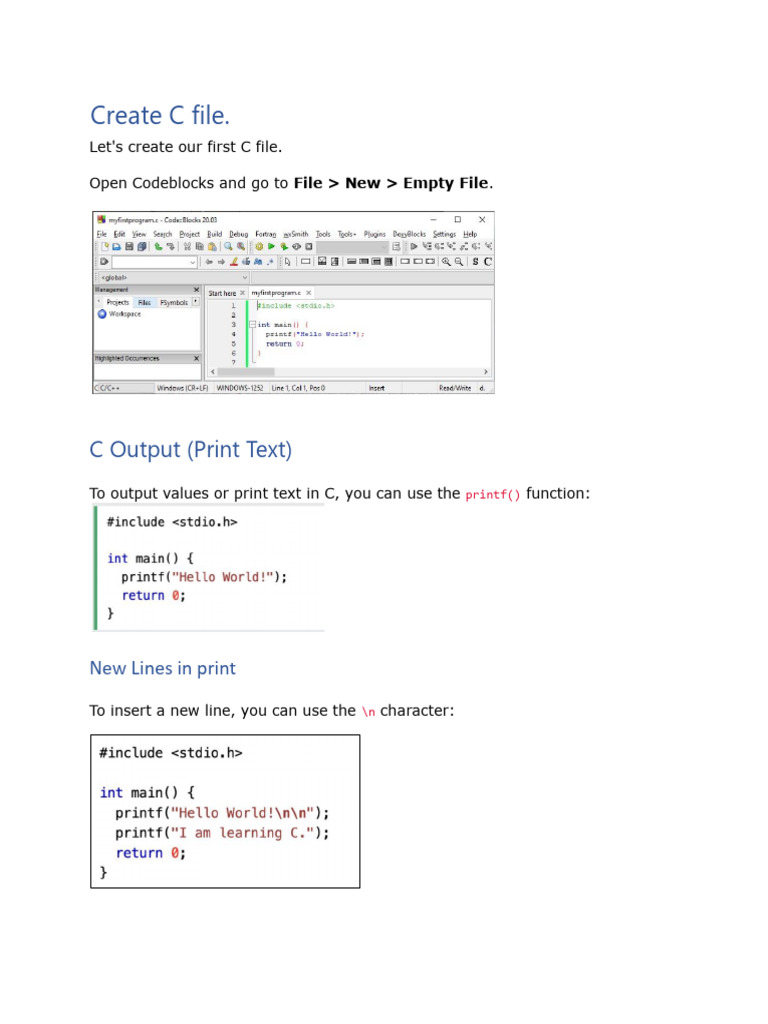Open the Settings menu
The image size is (768, 1024).
click(445, 234)
